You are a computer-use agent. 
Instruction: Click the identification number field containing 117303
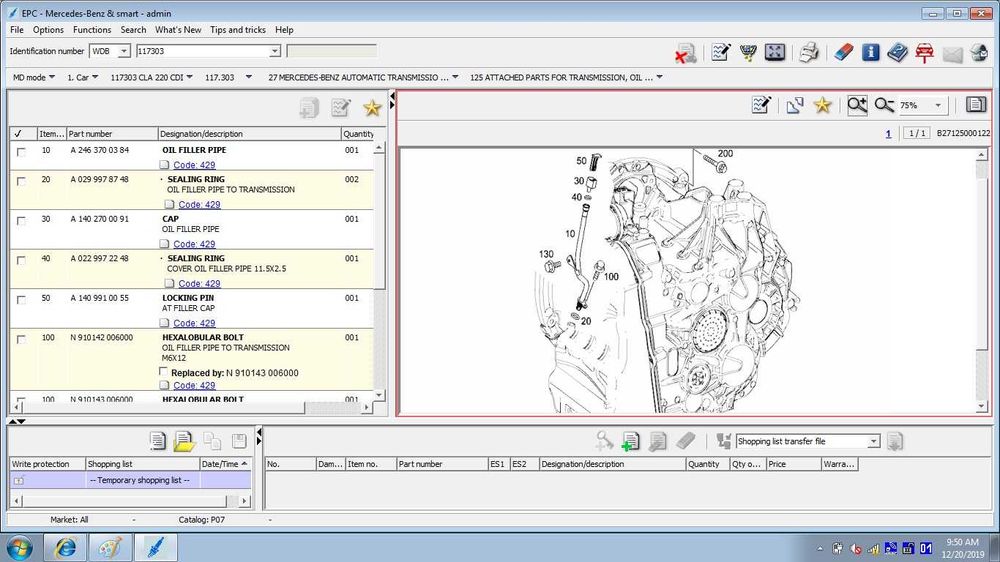pyautogui.click(x=200, y=51)
